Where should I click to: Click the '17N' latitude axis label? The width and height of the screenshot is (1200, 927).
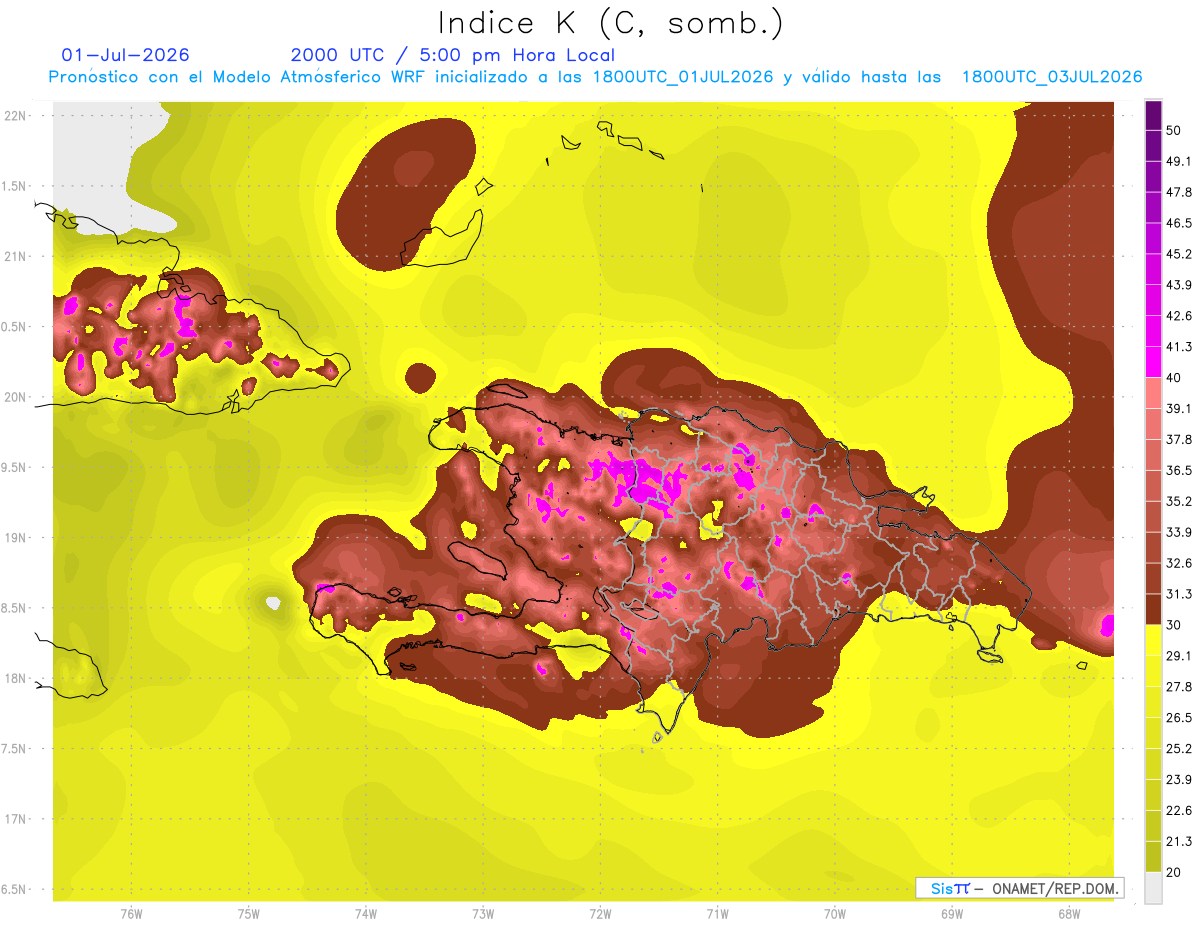pyautogui.click(x=15, y=819)
